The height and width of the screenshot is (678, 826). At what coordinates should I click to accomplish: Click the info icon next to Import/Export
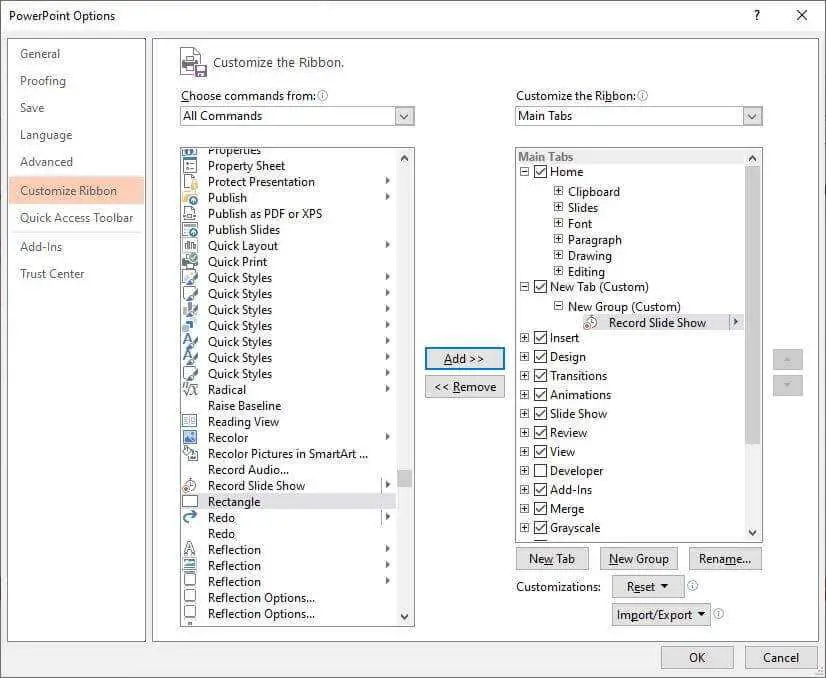(719, 614)
